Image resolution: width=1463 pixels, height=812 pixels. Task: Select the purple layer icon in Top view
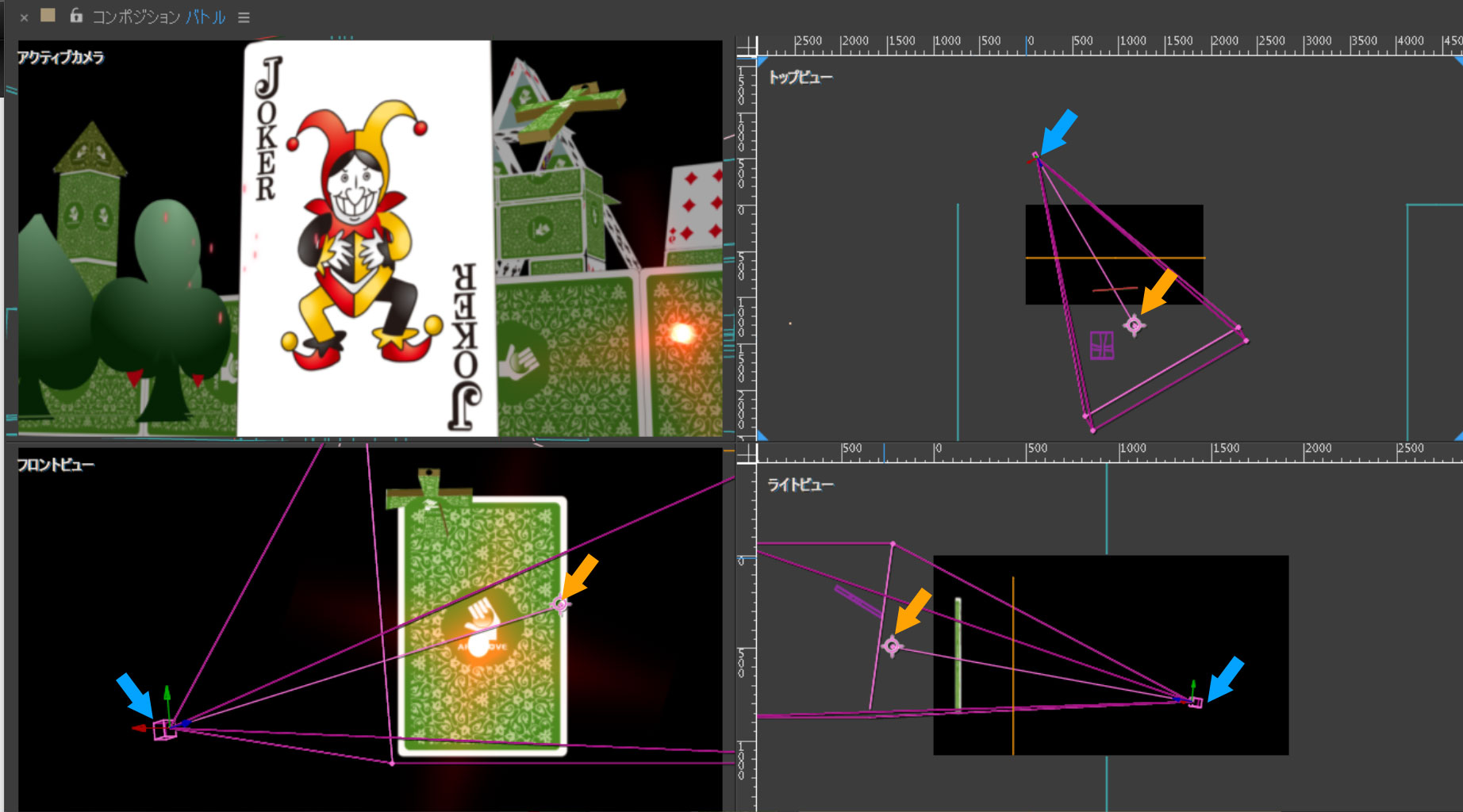1101,346
